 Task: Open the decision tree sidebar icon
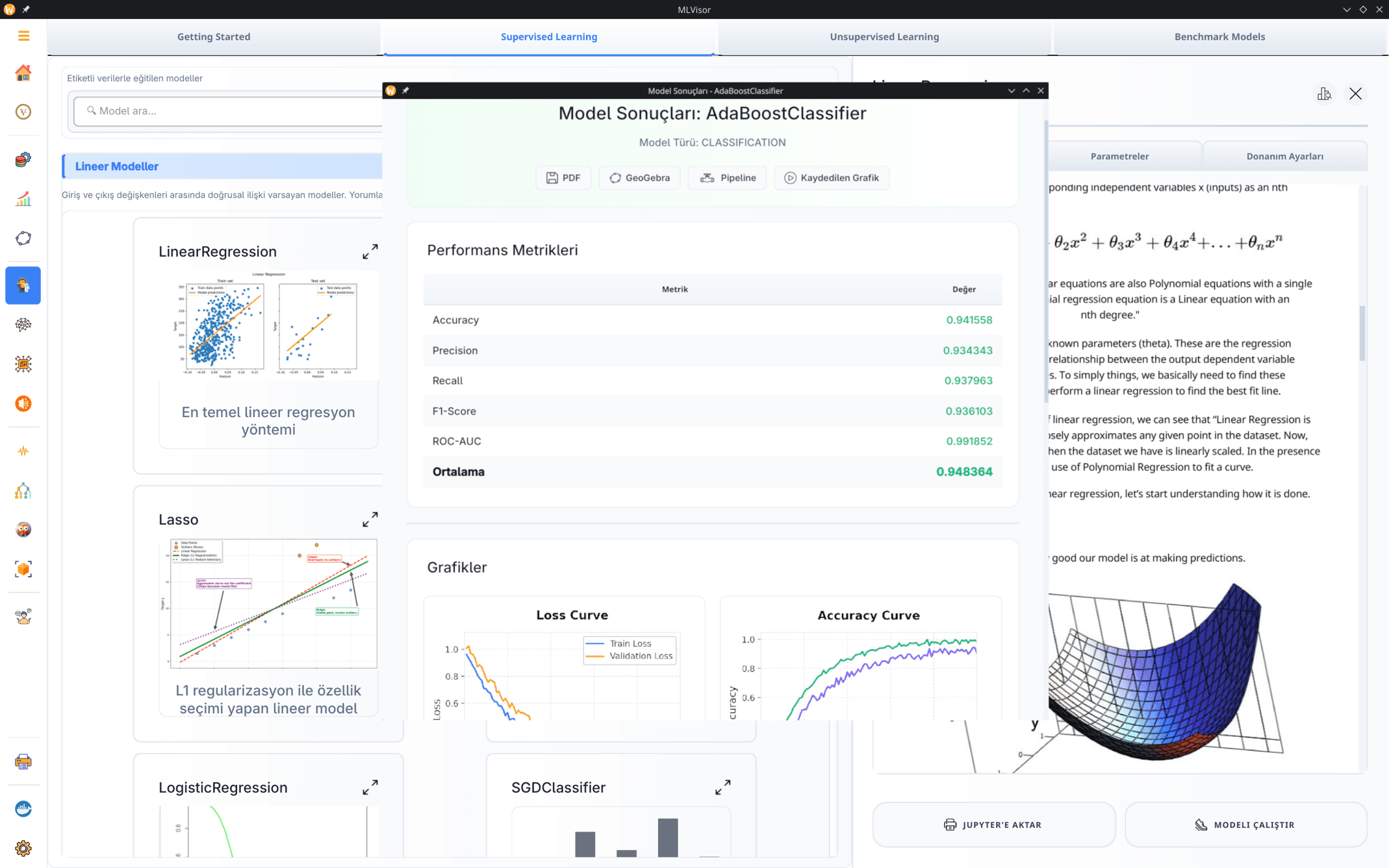[x=23, y=491]
